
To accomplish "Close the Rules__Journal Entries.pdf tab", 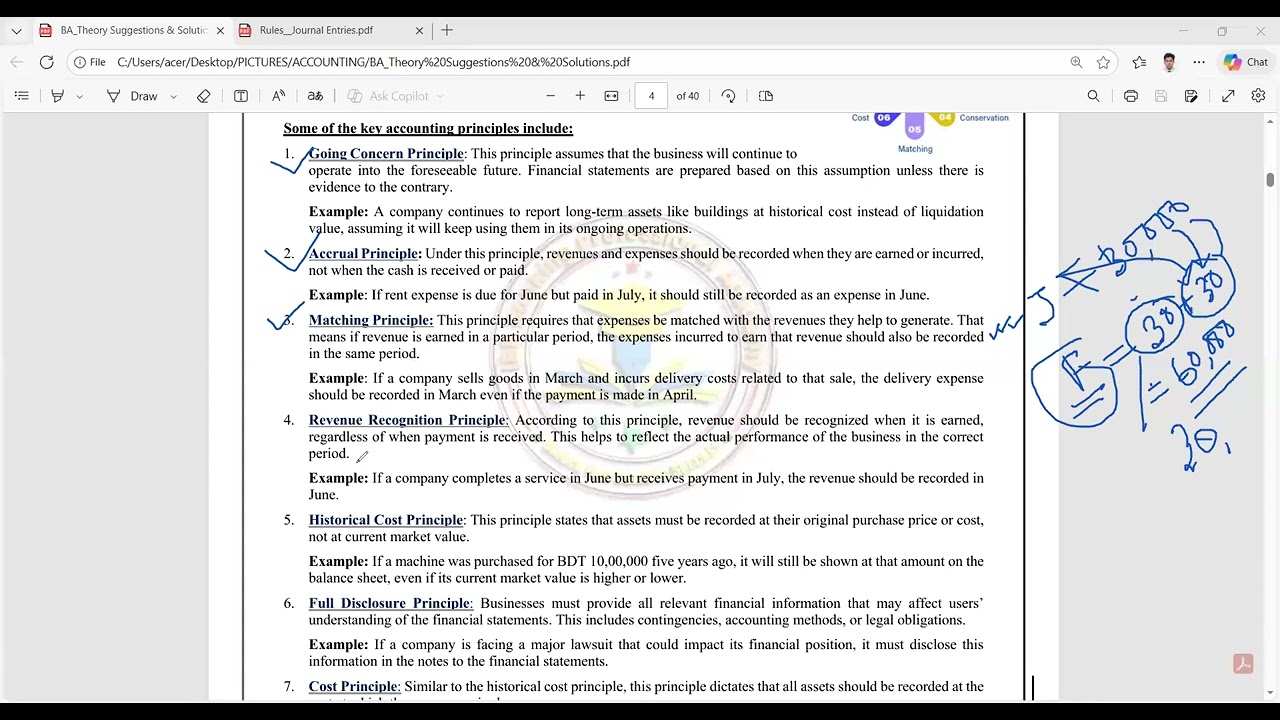I will [x=419, y=31].
